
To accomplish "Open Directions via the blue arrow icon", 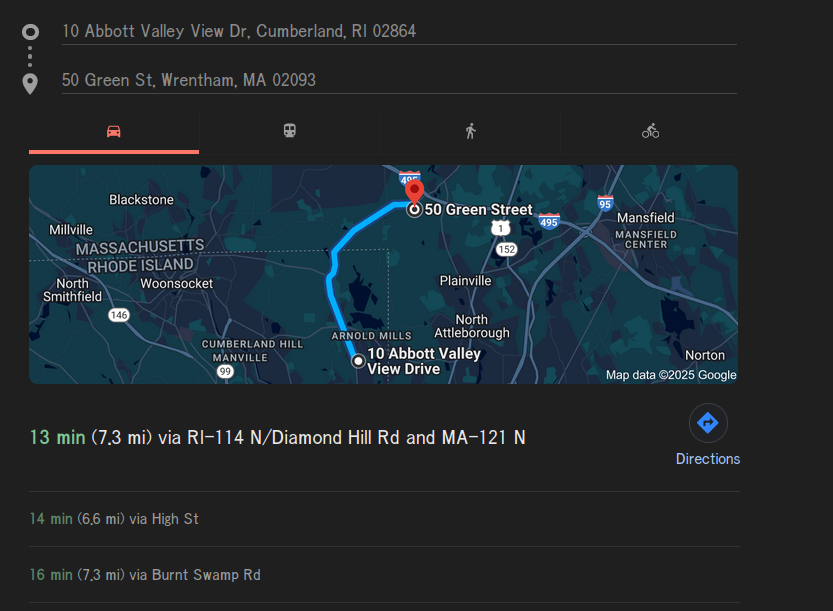I will coord(708,423).
